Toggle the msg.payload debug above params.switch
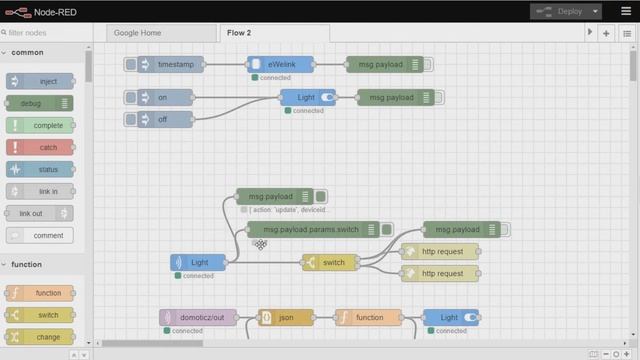The width and height of the screenshot is (640, 360). coord(320,197)
